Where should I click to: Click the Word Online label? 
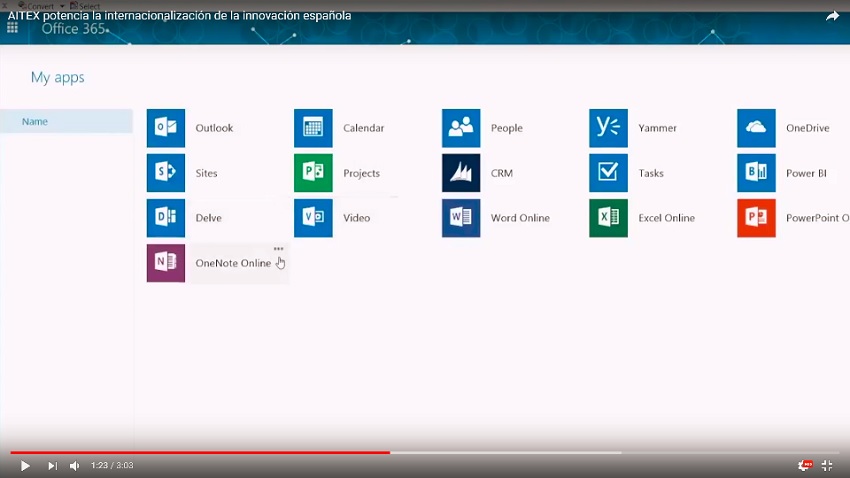tap(520, 218)
